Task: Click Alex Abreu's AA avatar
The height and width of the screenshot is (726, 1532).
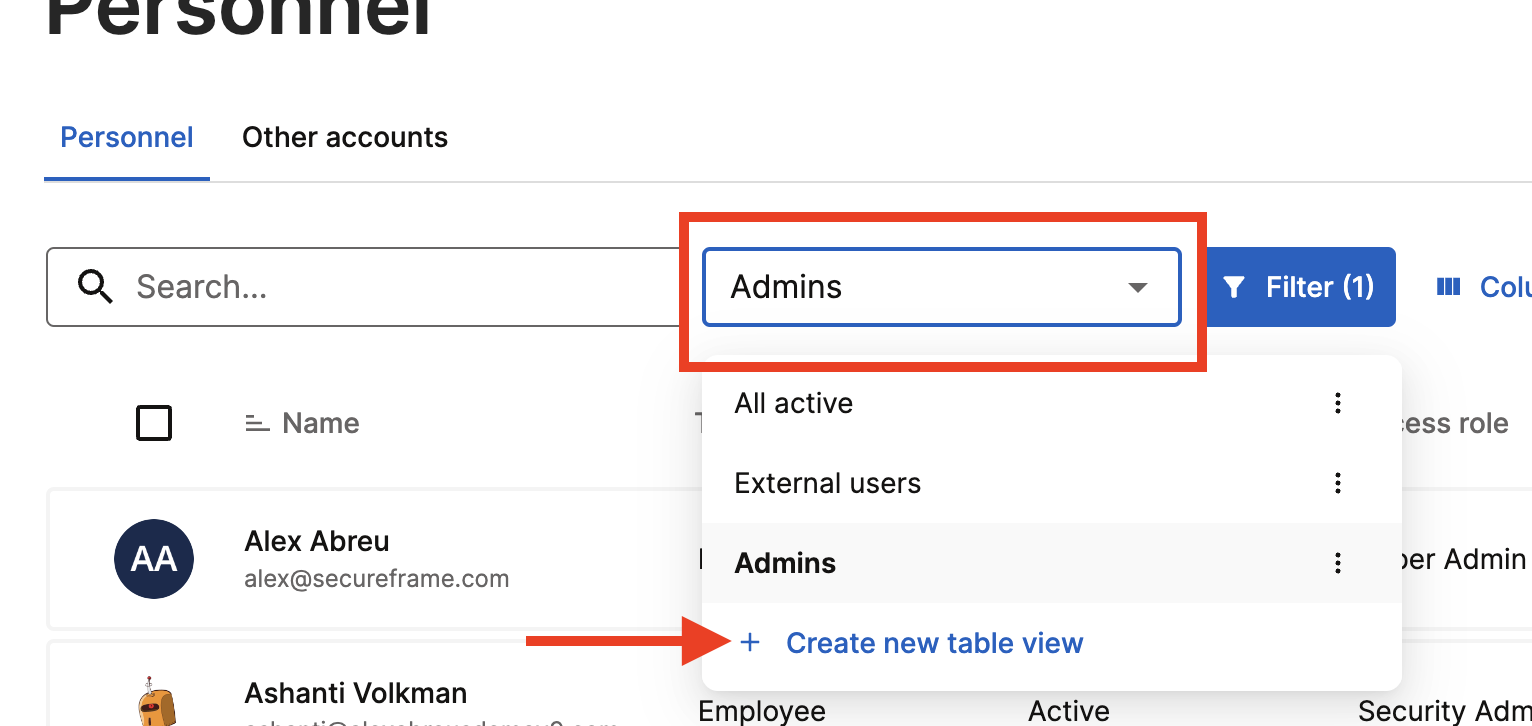Action: click(154, 558)
